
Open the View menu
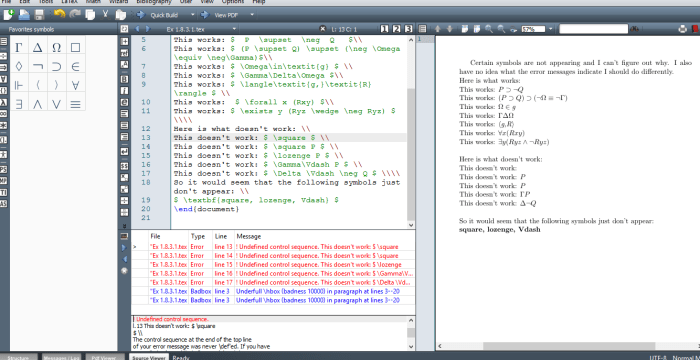point(207,2)
